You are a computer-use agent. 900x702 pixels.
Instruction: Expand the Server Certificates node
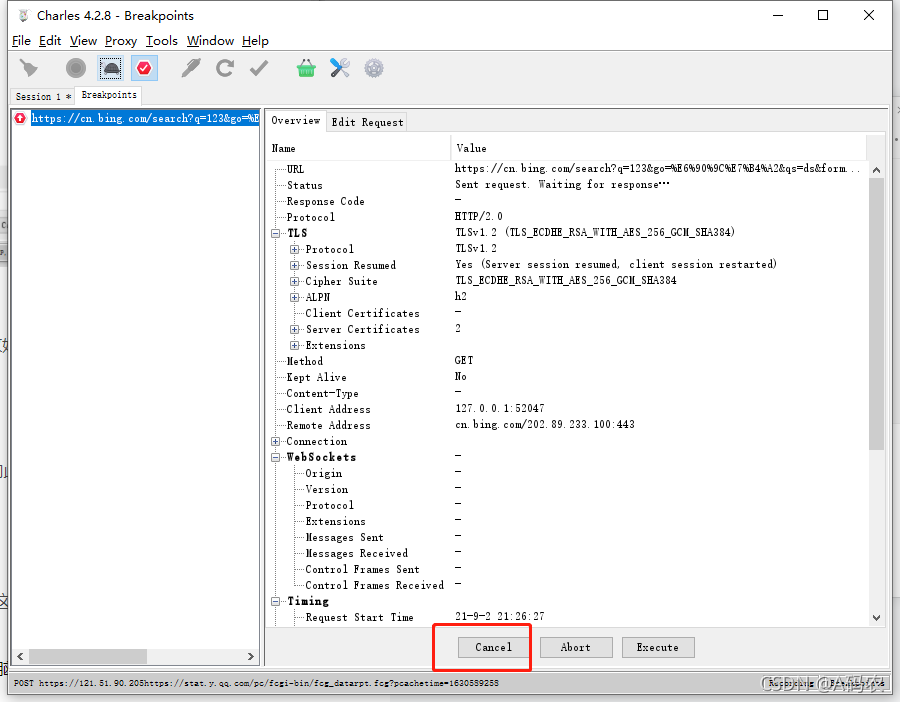pos(294,329)
